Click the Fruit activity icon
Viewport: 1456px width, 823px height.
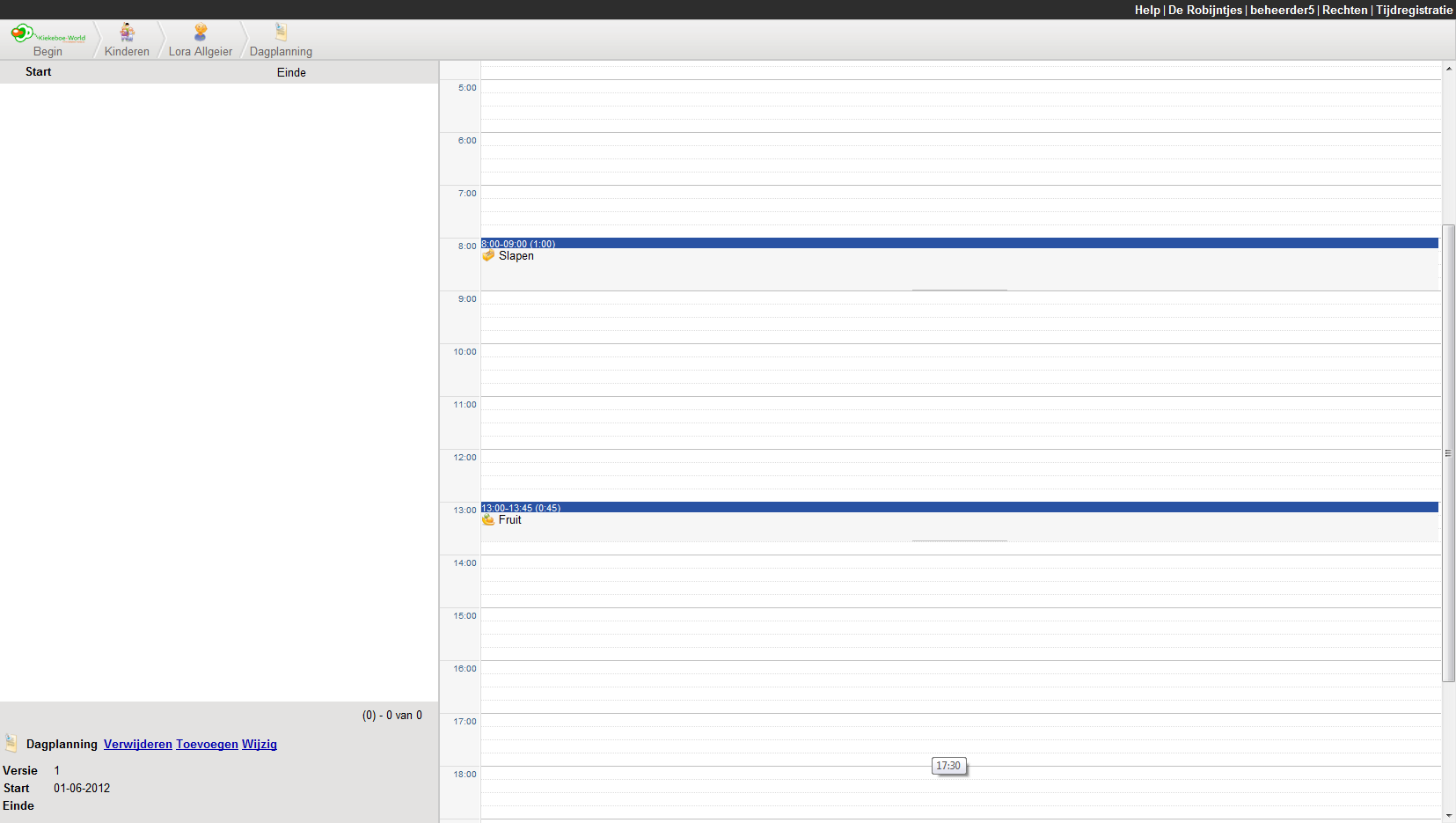click(x=488, y=520)
